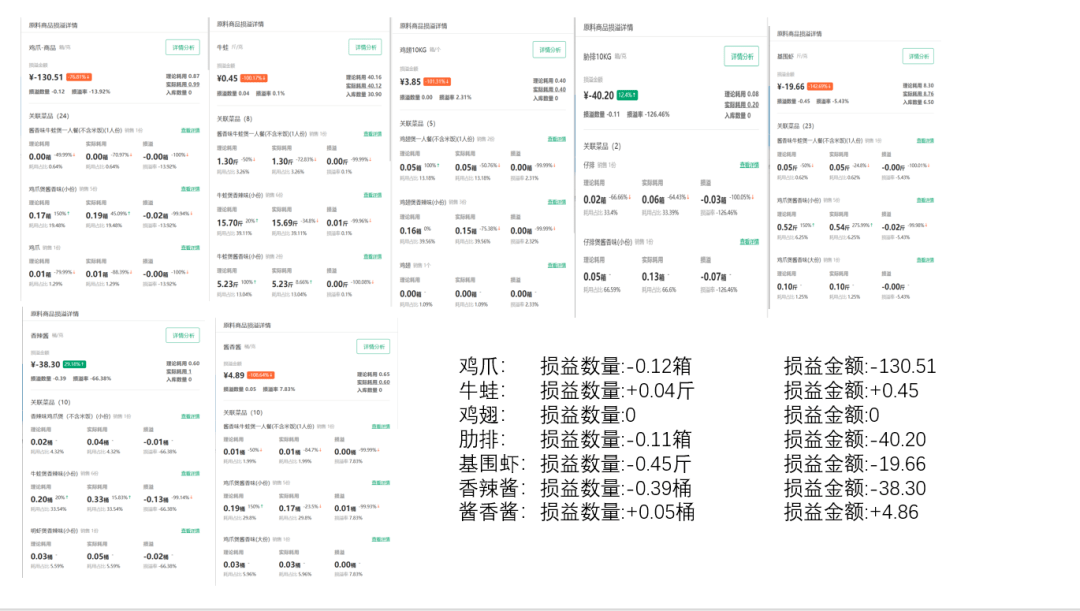Click 详情分析 button in 鸡翅10KG panel

pos(548,49)
